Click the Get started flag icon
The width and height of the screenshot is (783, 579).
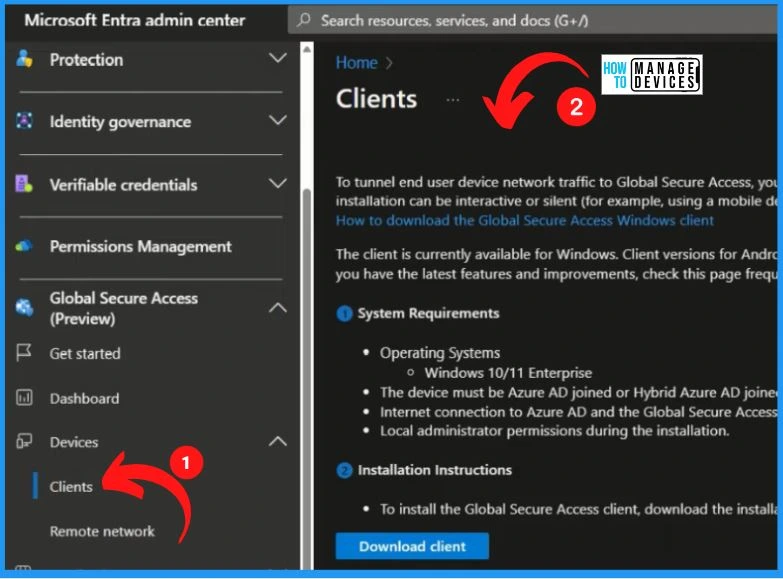coord(23,353)
